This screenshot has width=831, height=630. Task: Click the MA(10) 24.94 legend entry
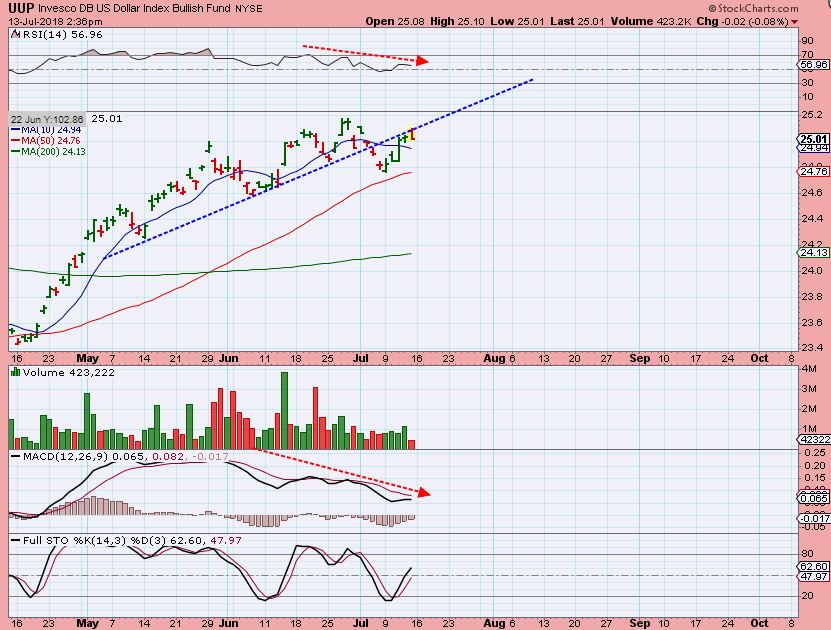[47, 130]
